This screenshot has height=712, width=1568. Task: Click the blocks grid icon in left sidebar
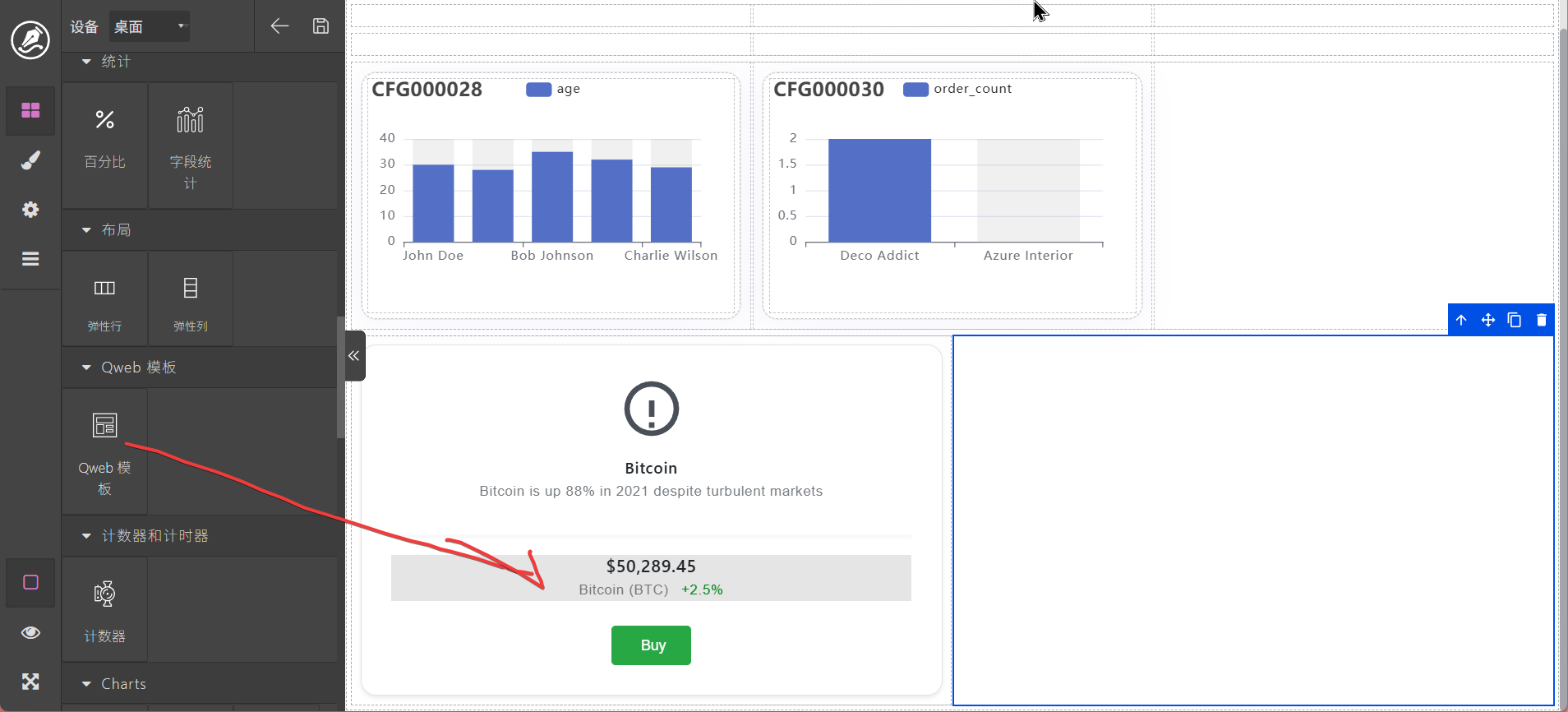(30, 110)
